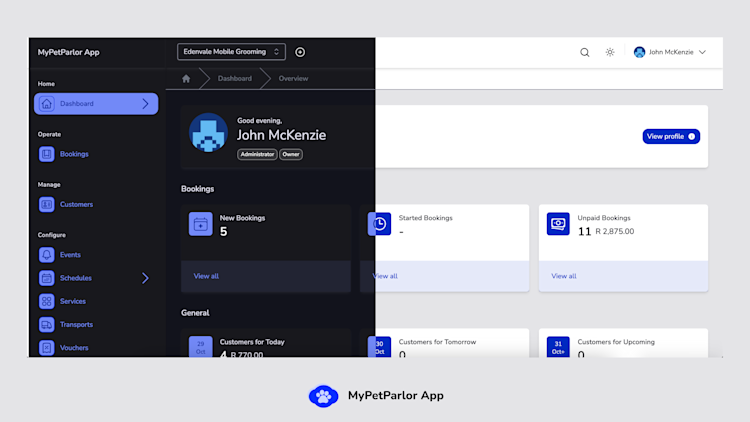Viewport: 750px width, 422px height.
Task: Click the Customers for Today label
Action: 252,342
